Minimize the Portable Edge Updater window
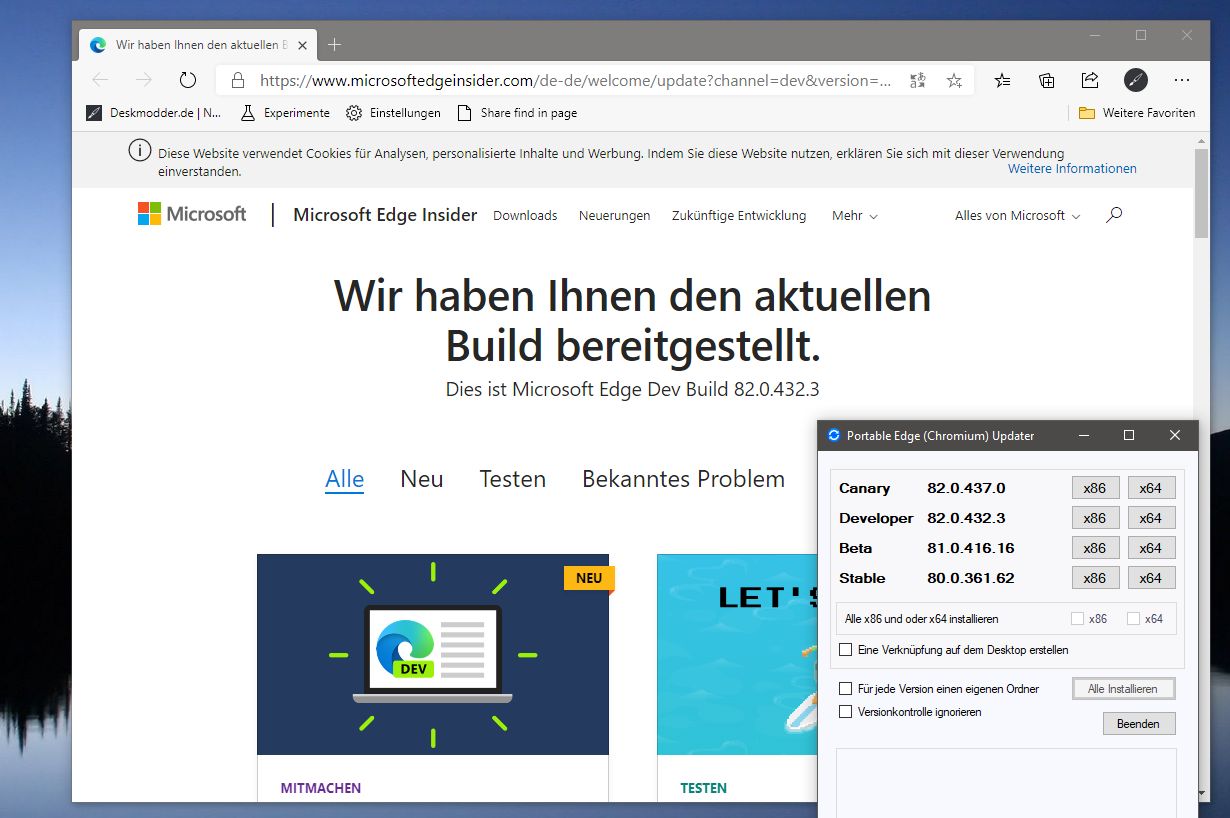Viewport: 1230px width, 818px height. point(1083,435)
